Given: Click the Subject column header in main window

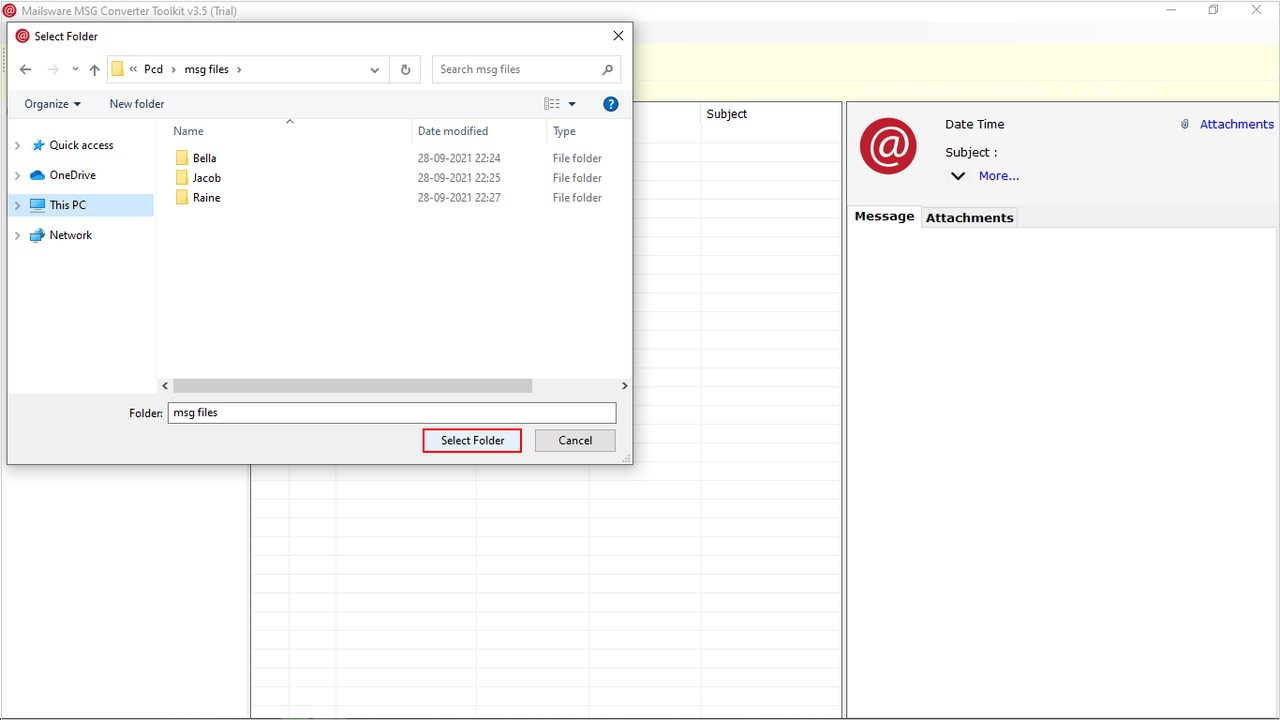Looking at the screenshot, I should click(727, 114).
